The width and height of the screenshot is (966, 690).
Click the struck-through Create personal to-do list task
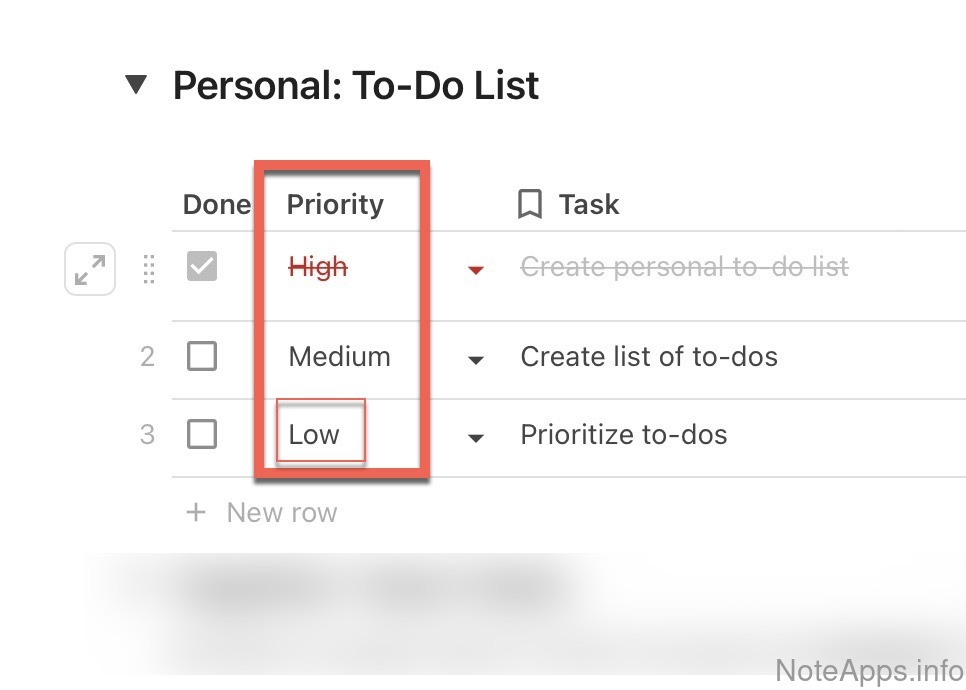click(684, 267)
